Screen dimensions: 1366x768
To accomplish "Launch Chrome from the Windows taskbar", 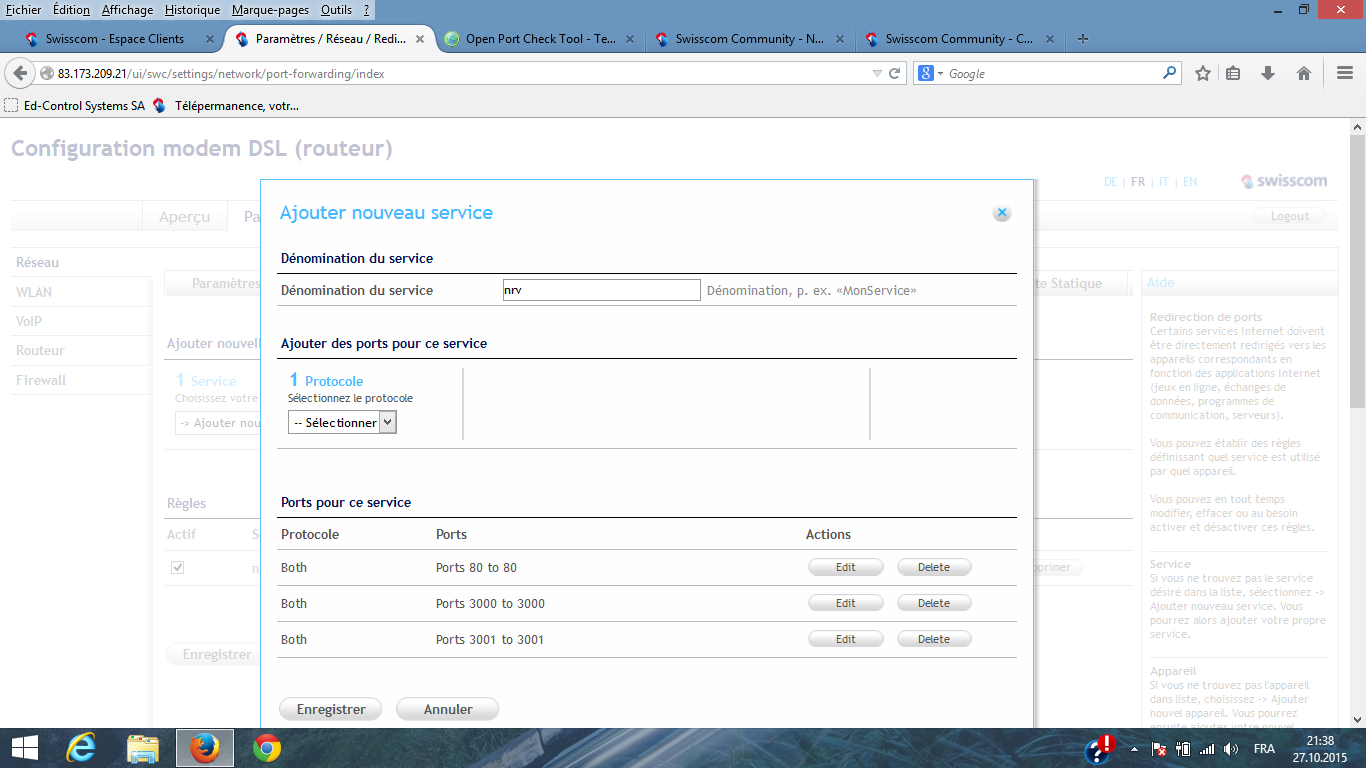I will click(x=266, y=748).
